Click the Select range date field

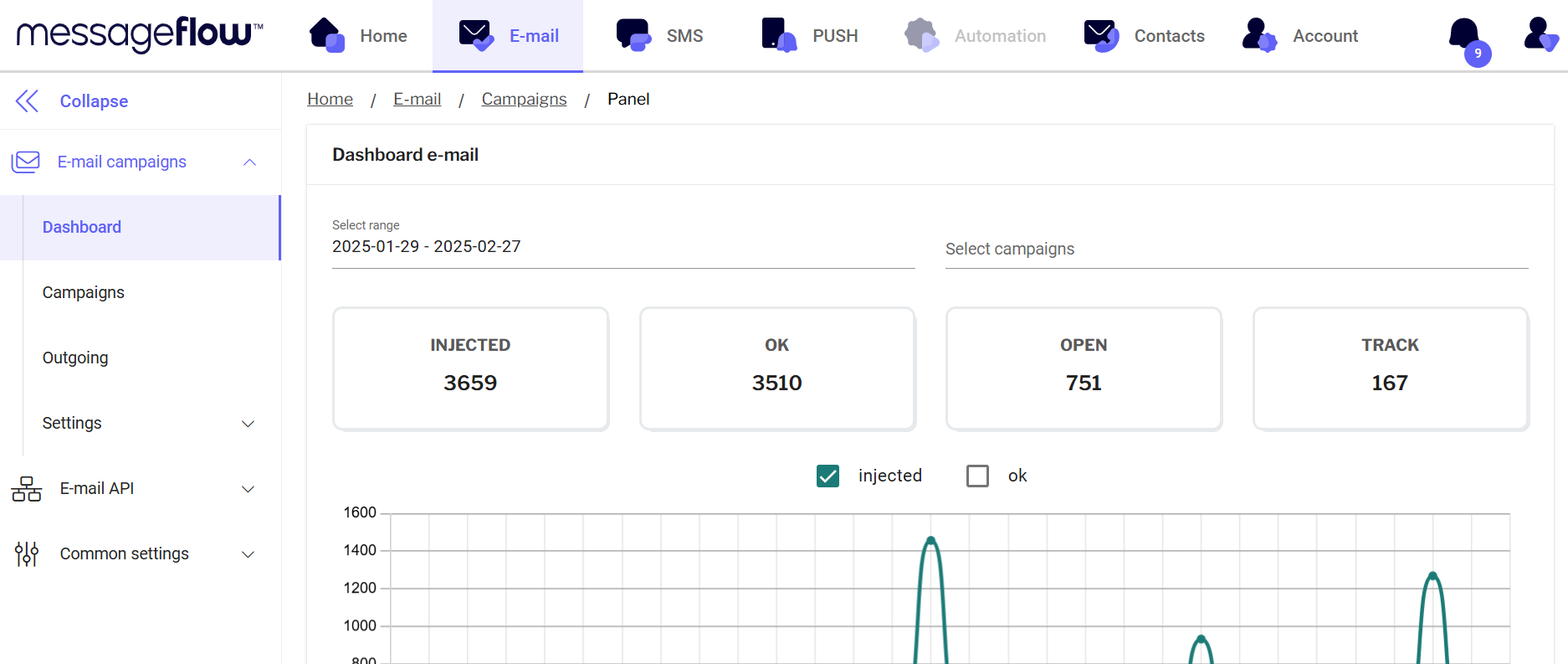(623, 246)
